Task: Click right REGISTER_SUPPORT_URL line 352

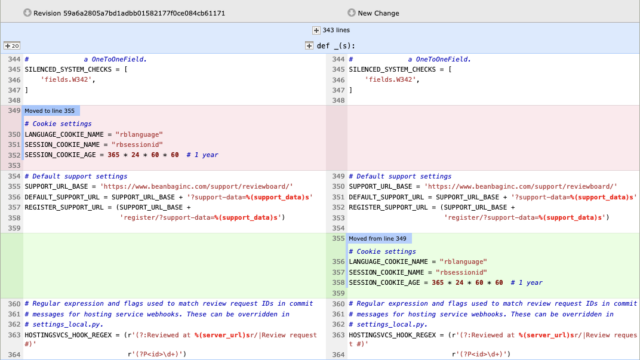Action: 432,207
